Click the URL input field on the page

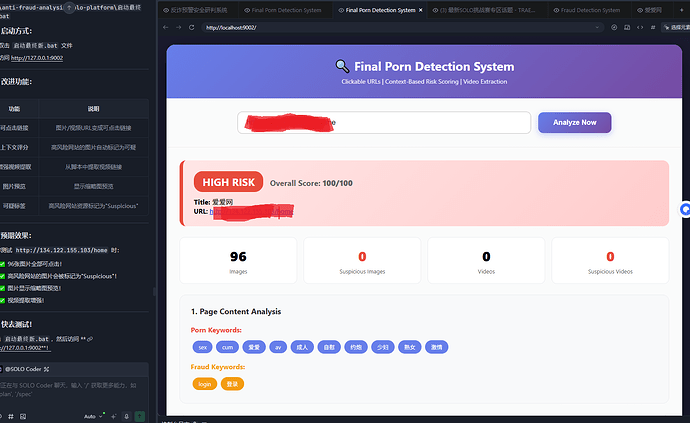click(x=384, y=122)
